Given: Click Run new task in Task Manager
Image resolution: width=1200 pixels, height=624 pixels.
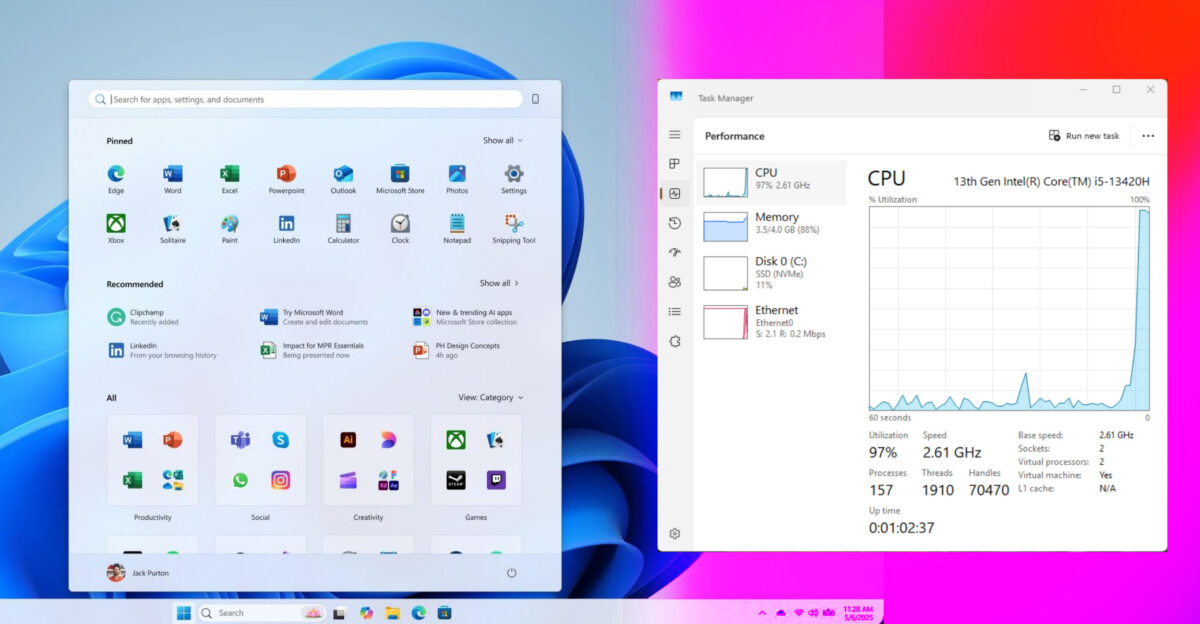Looking at the screenshot, I should click(1084, 136).
